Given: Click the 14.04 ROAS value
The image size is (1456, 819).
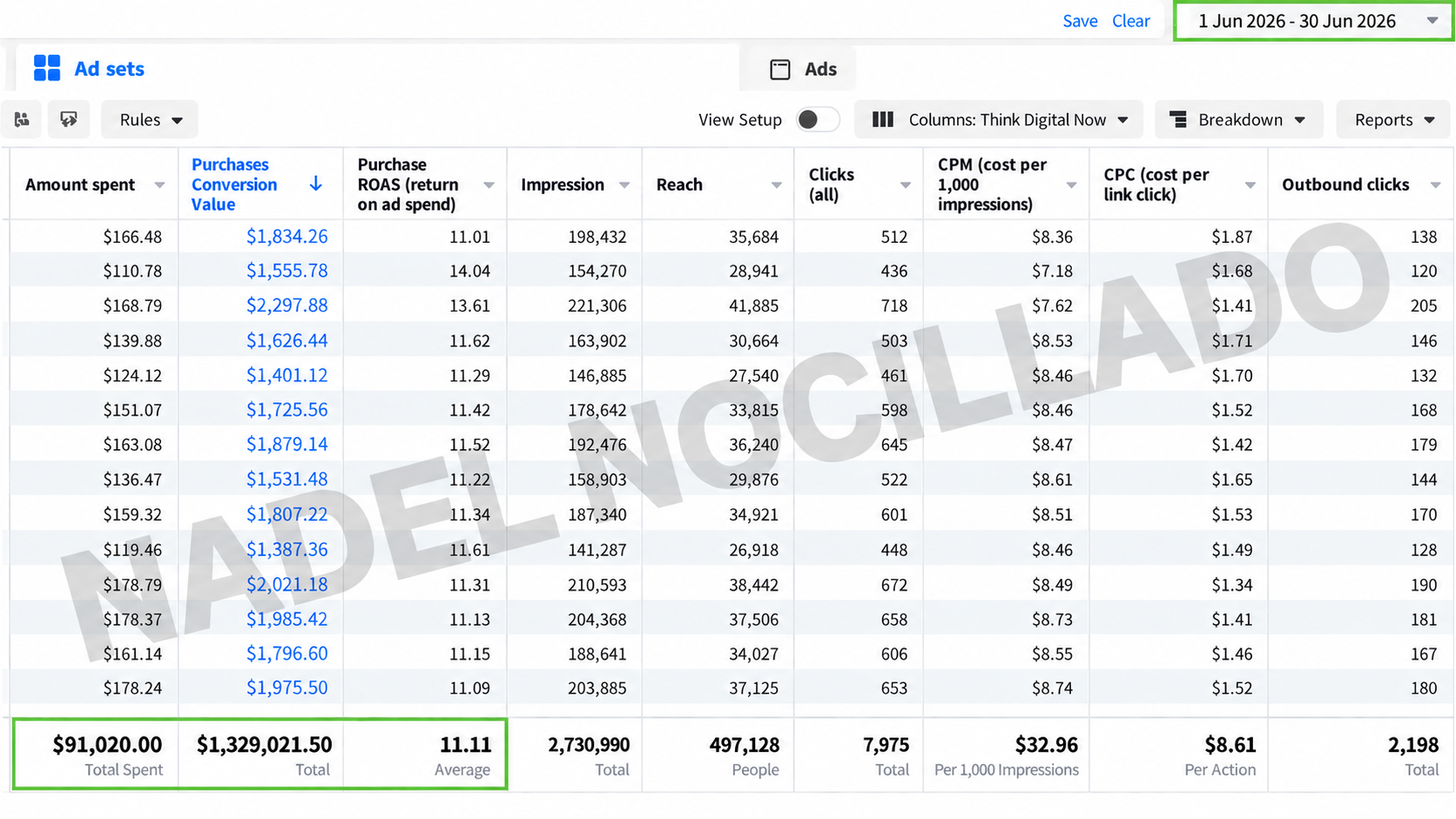Looking at the screenshot, I should (469, 271).
